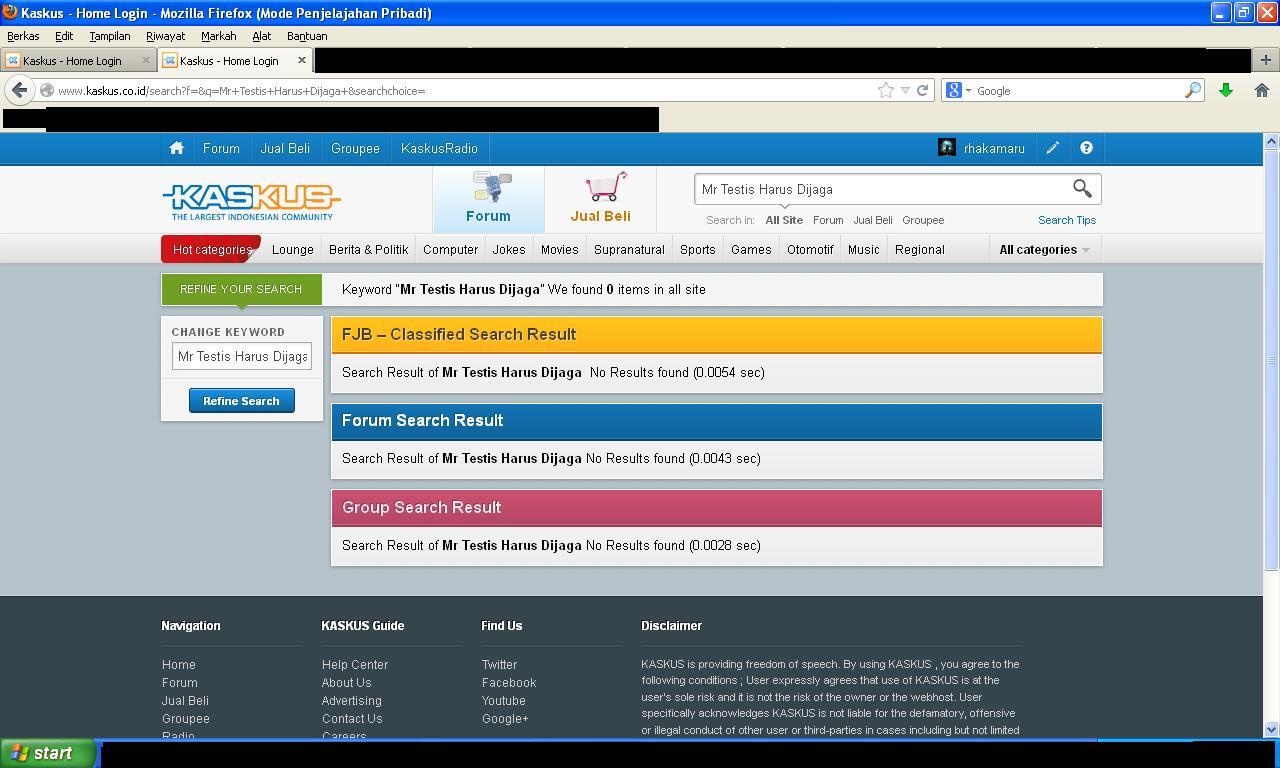This screenshot has height=768, width=1280.
Task: Open rhakamaru user profile avatar
Action: click(947, 148)
